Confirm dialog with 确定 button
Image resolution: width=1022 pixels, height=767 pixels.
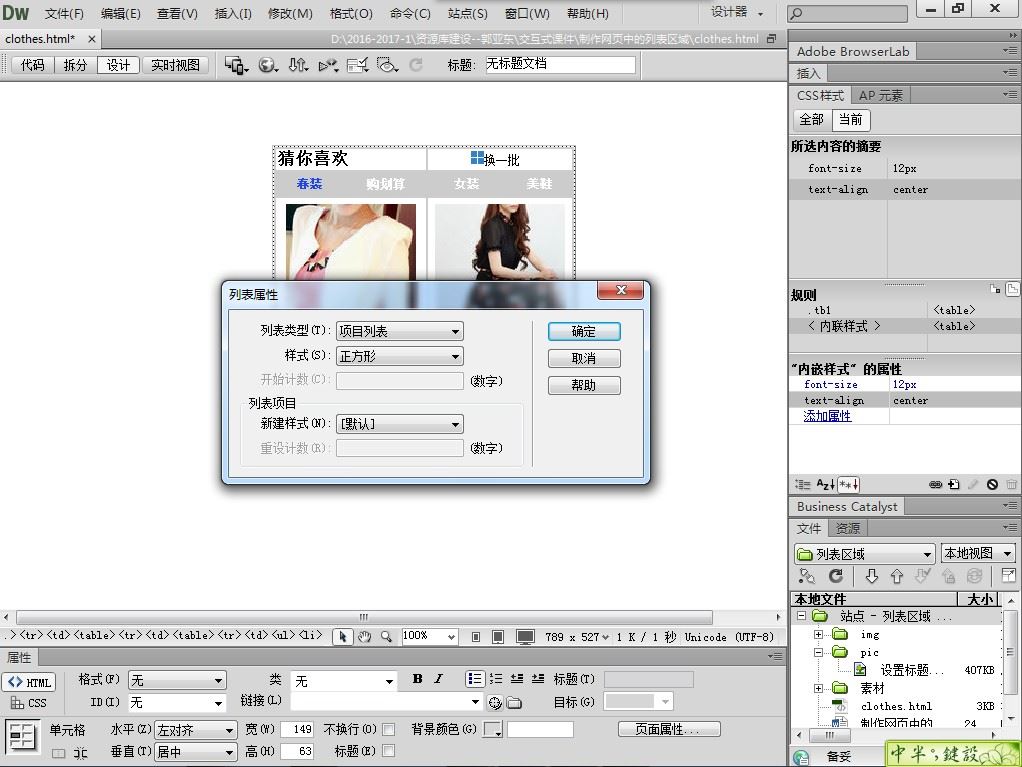point(584,331)
